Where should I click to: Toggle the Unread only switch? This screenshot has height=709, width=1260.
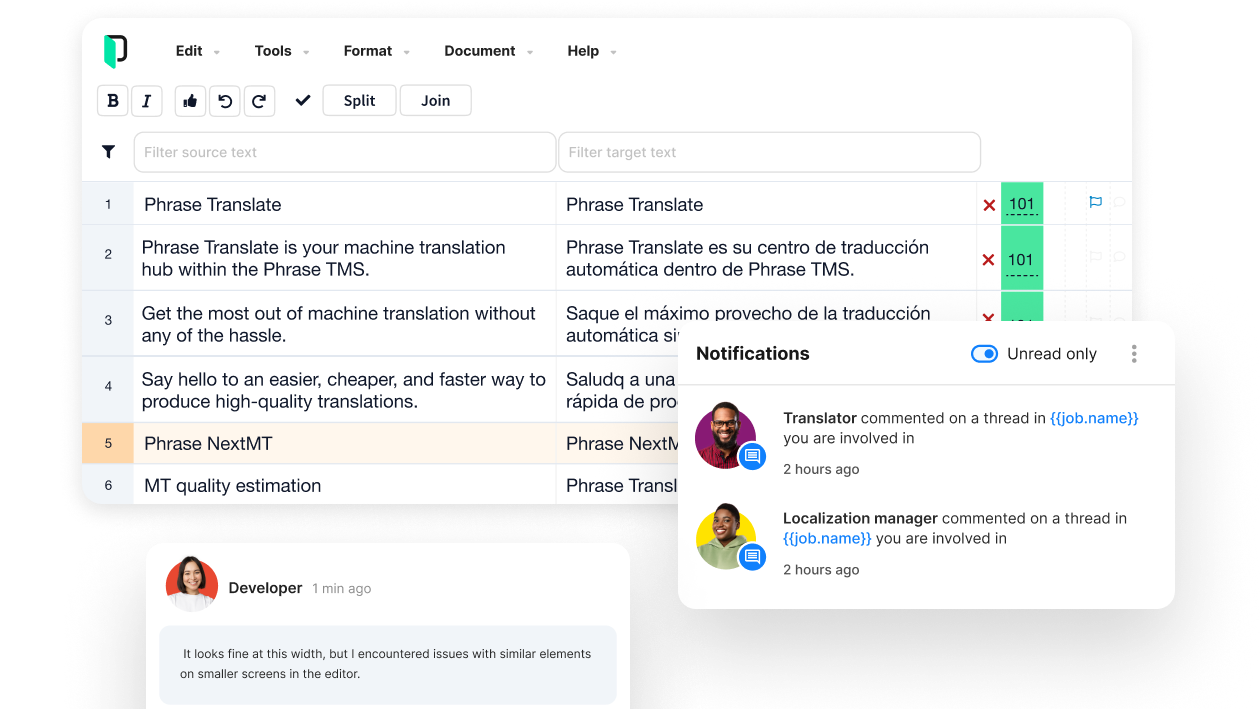click(x=984, y=354)
